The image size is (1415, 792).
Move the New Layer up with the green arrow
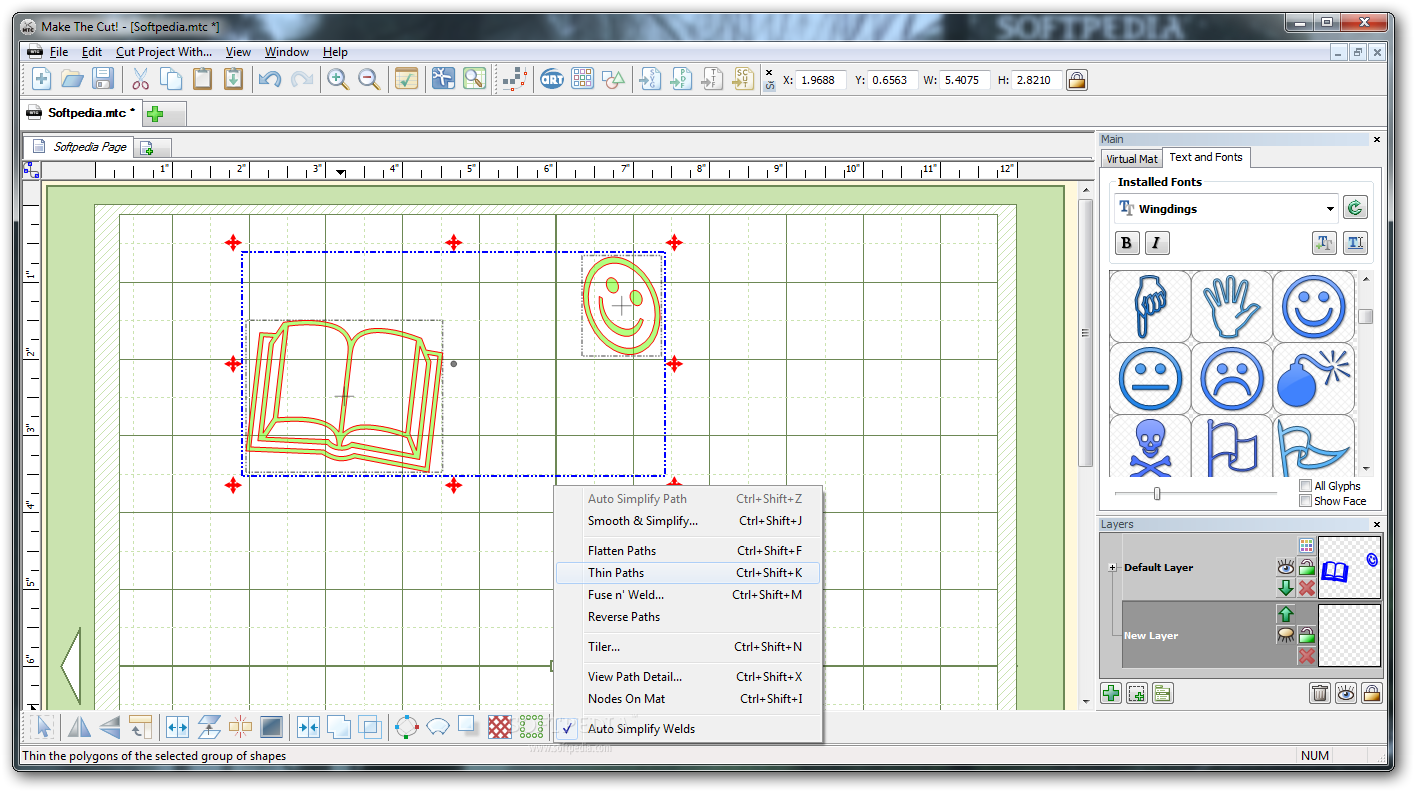tap(1286, 614)
